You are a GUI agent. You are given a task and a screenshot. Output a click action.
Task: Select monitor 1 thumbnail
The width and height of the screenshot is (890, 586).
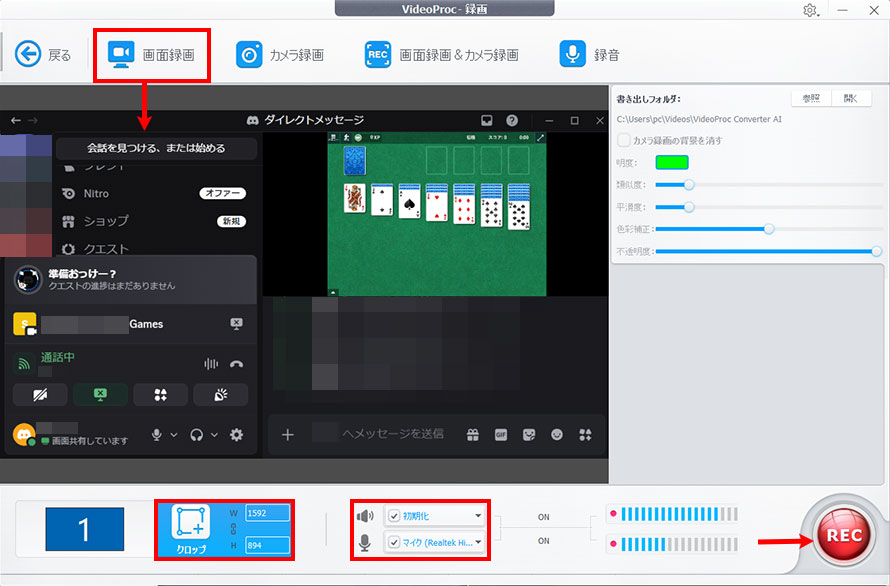click(x=85, y=529)
